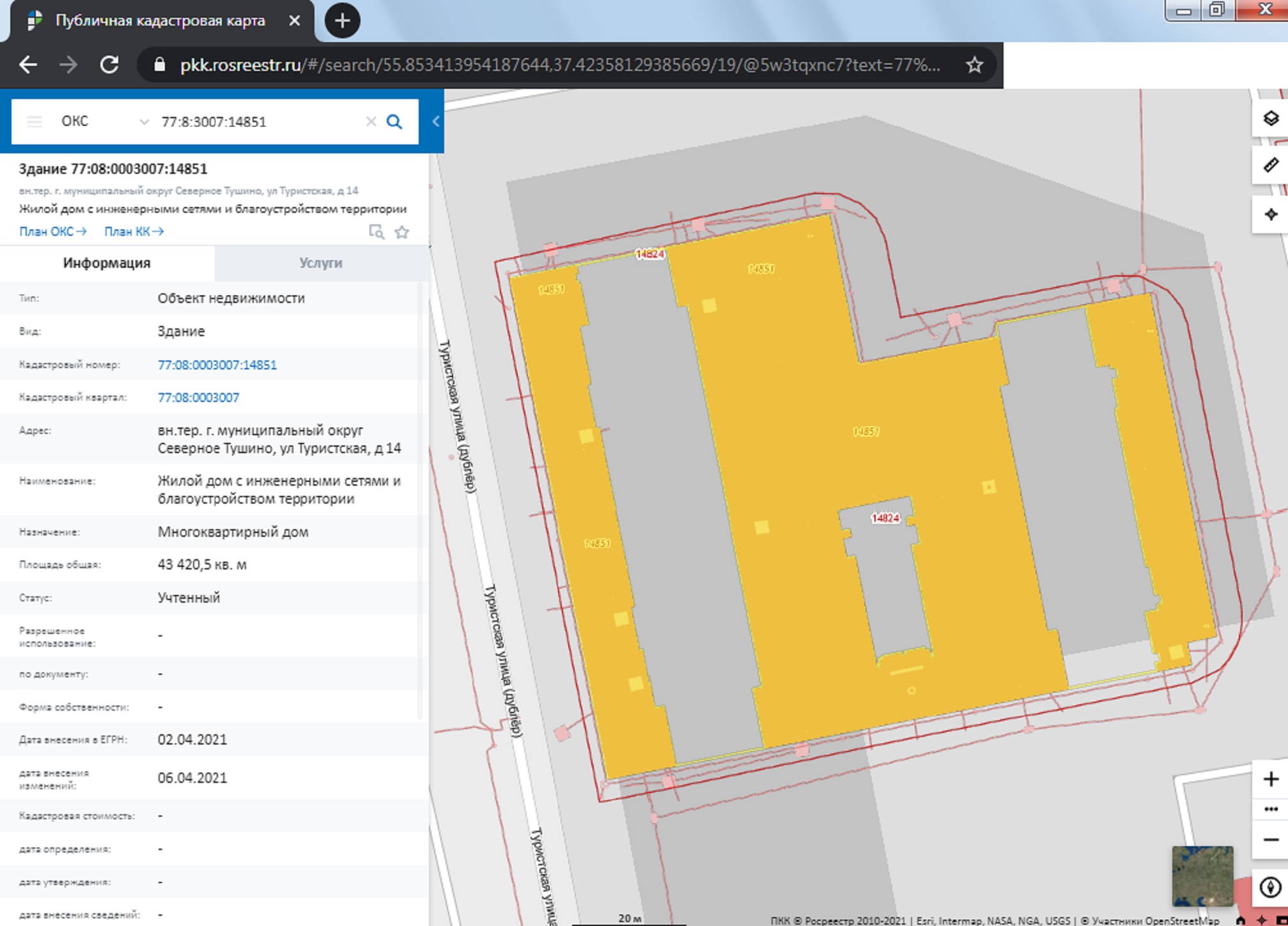Click the magnifier search icon

tap(394, 121)
